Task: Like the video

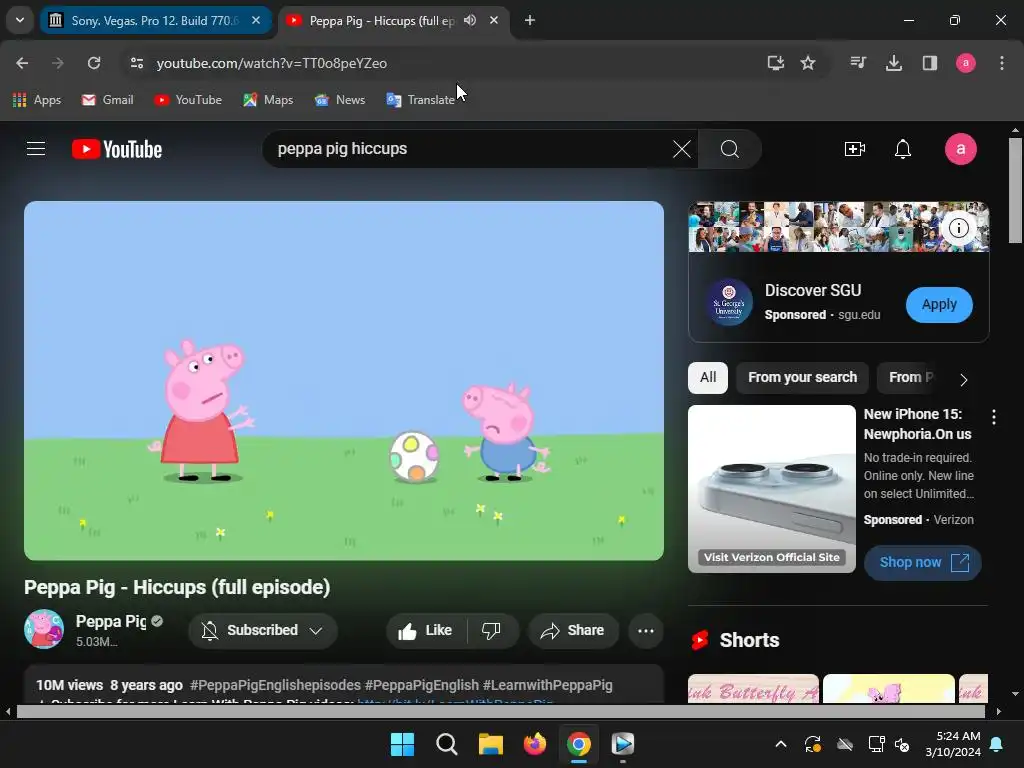Action: click(x=426, y=630)
